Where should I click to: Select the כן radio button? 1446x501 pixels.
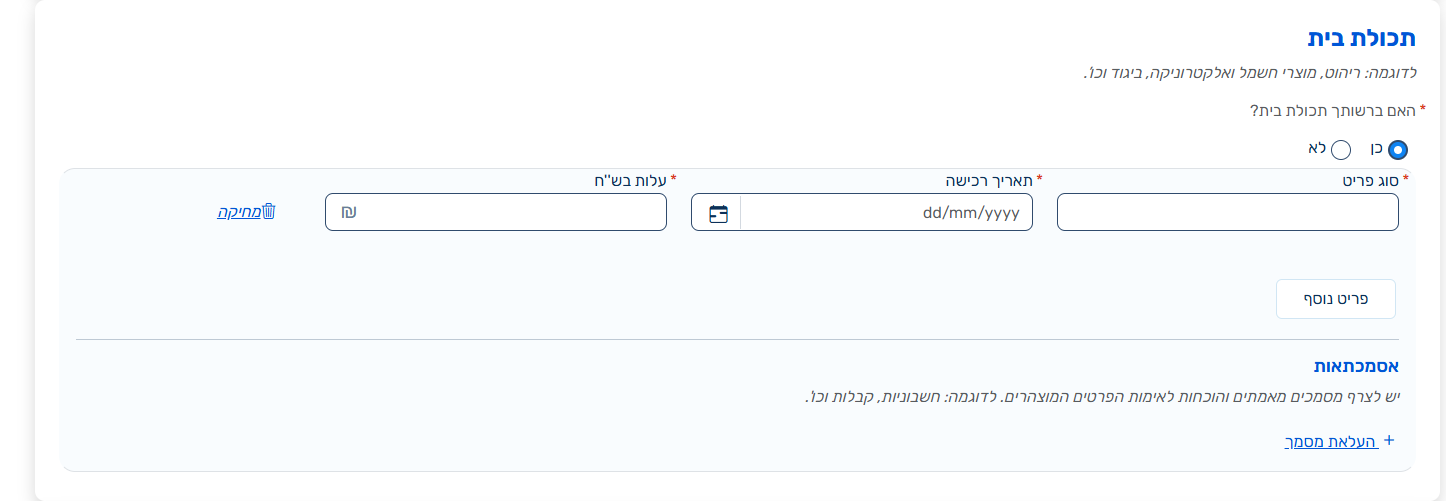(1398, 150)
